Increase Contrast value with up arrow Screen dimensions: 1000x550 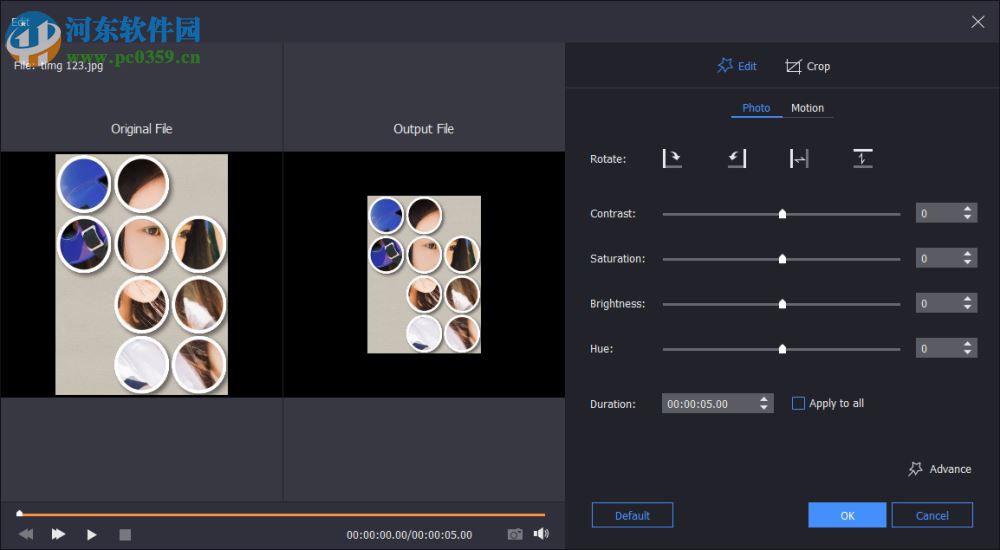[967, 209]
